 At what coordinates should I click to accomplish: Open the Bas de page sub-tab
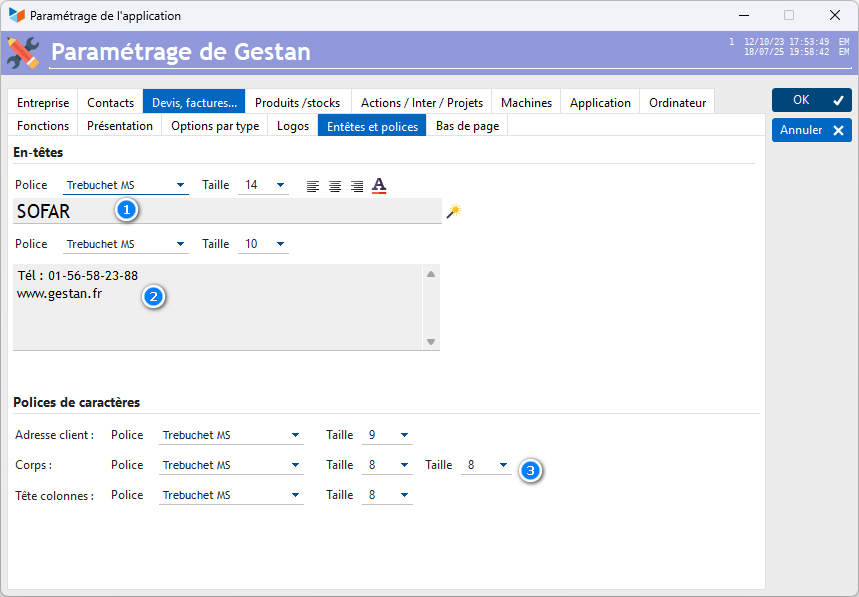[x=468, y=126]
